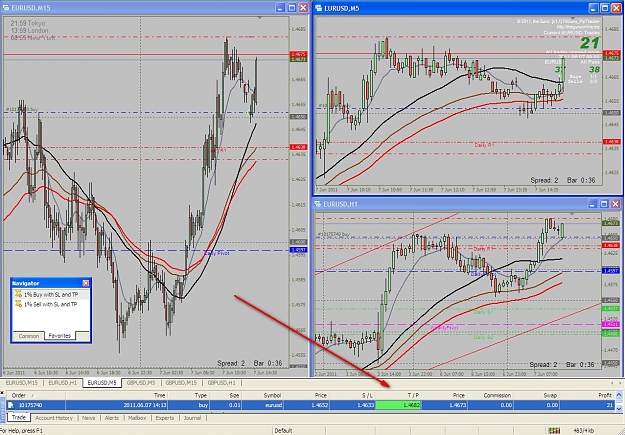Maximize the EURUSD,M15 chart window
The image size is (625, 435).
coord(292,8)
